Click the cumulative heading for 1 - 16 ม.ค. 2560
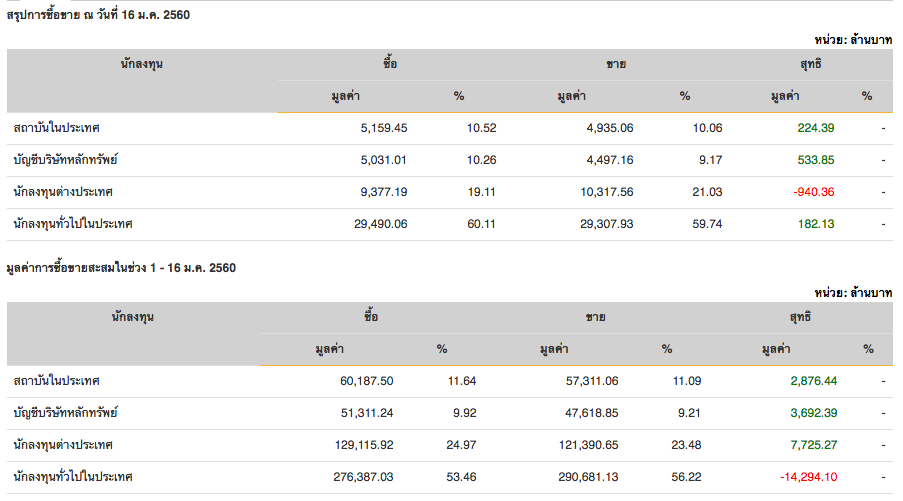The image size is (903, 501). pyautogui.click(x=120, y=269)
